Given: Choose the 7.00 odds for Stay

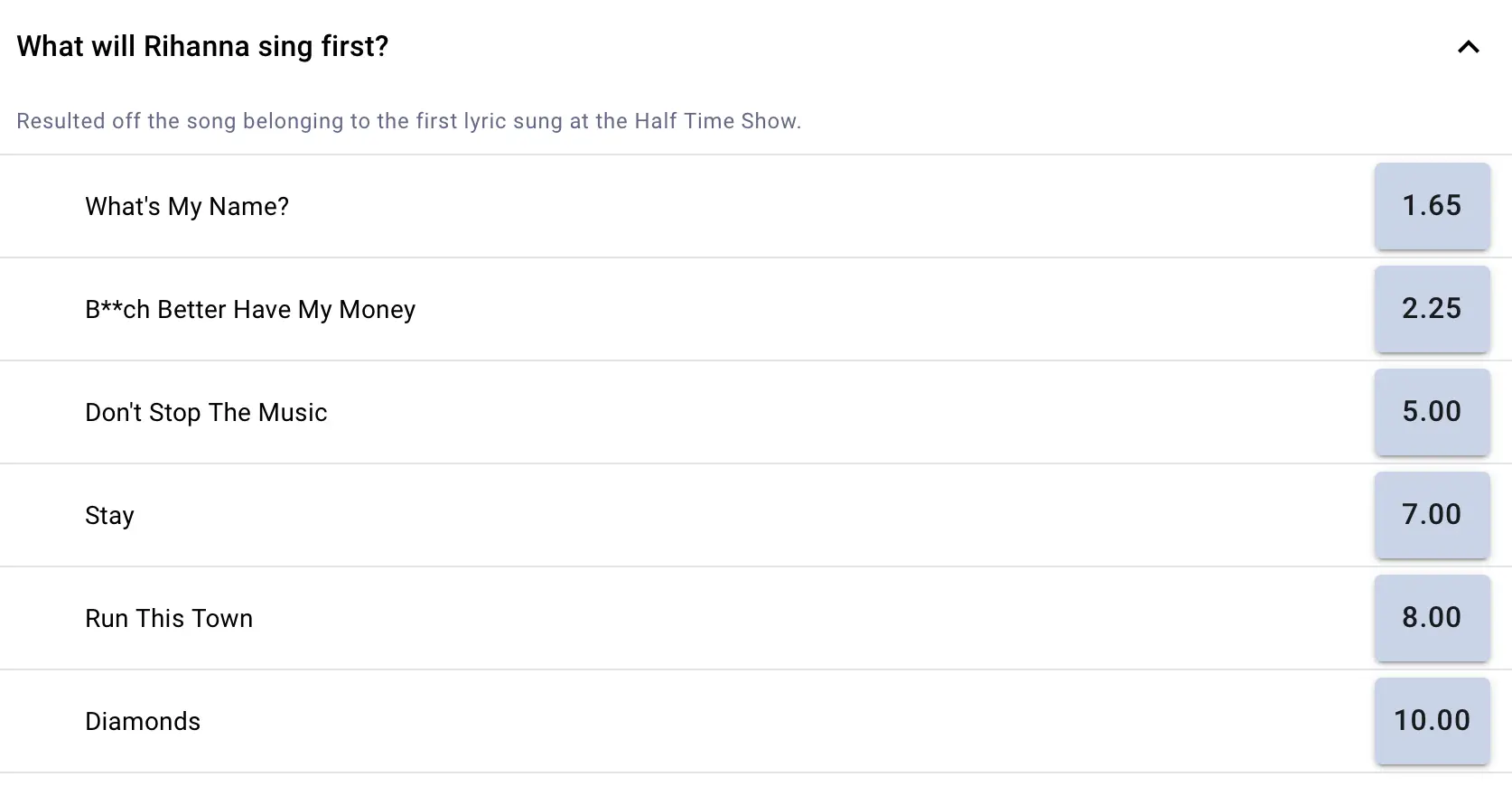Looking at the screenshot, I should pyautogui.click(x=1432, y=515).
